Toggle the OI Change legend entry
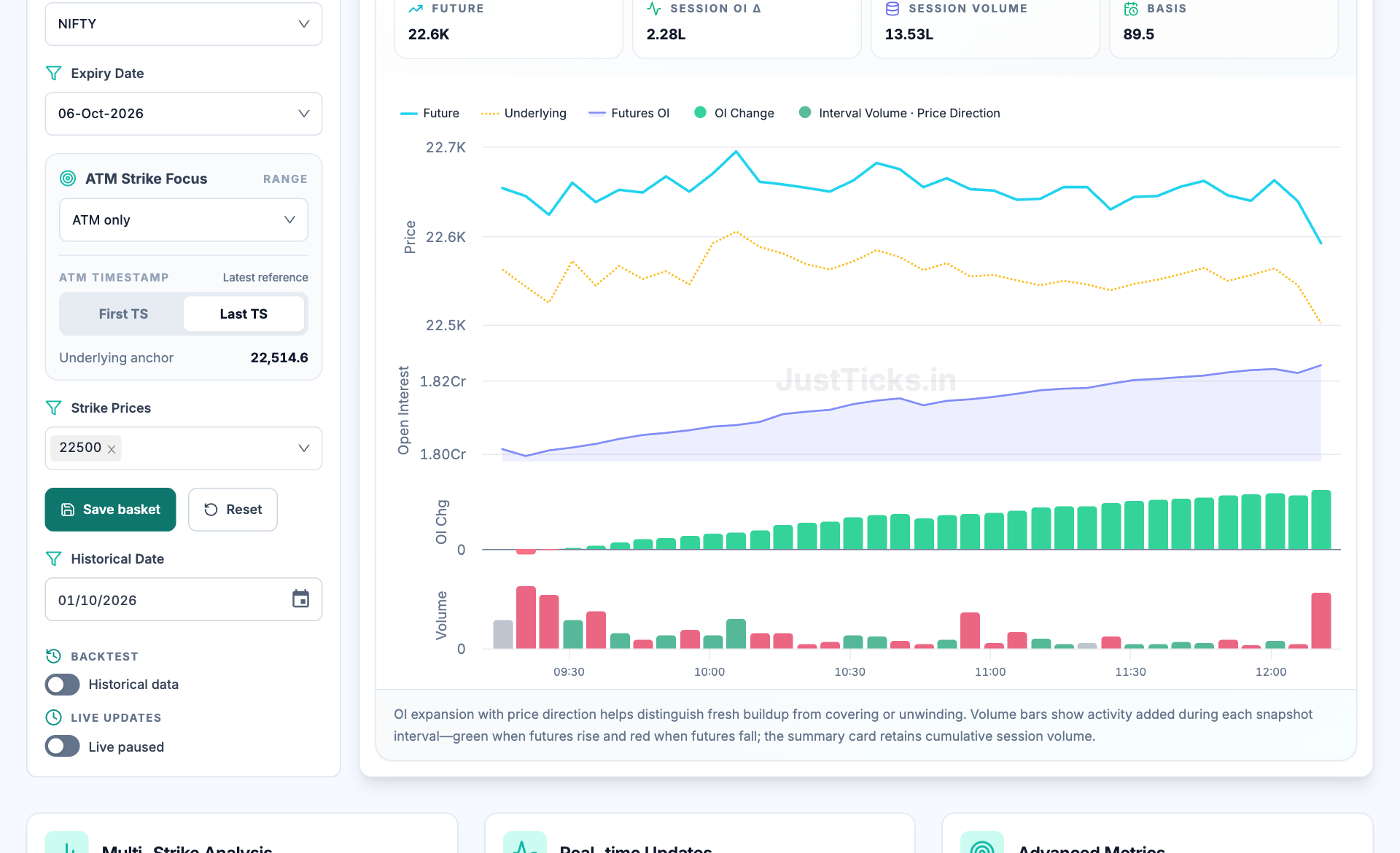1400x853 pixels. click(734, 113)
